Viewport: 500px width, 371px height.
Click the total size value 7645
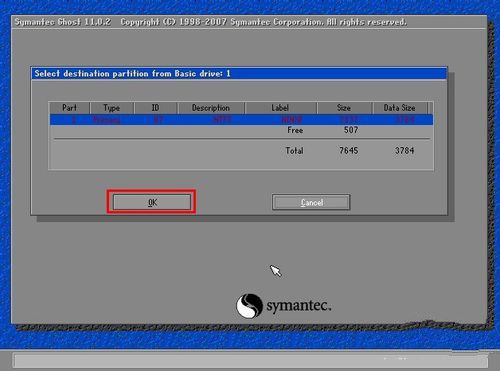coord(349,151)
